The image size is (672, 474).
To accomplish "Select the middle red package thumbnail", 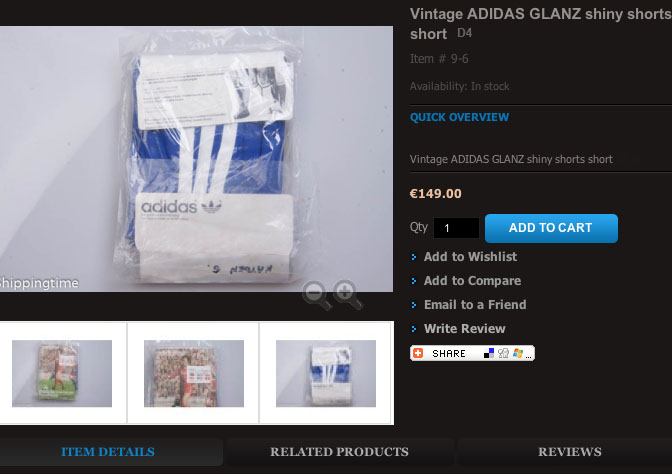I will point(194,373).
